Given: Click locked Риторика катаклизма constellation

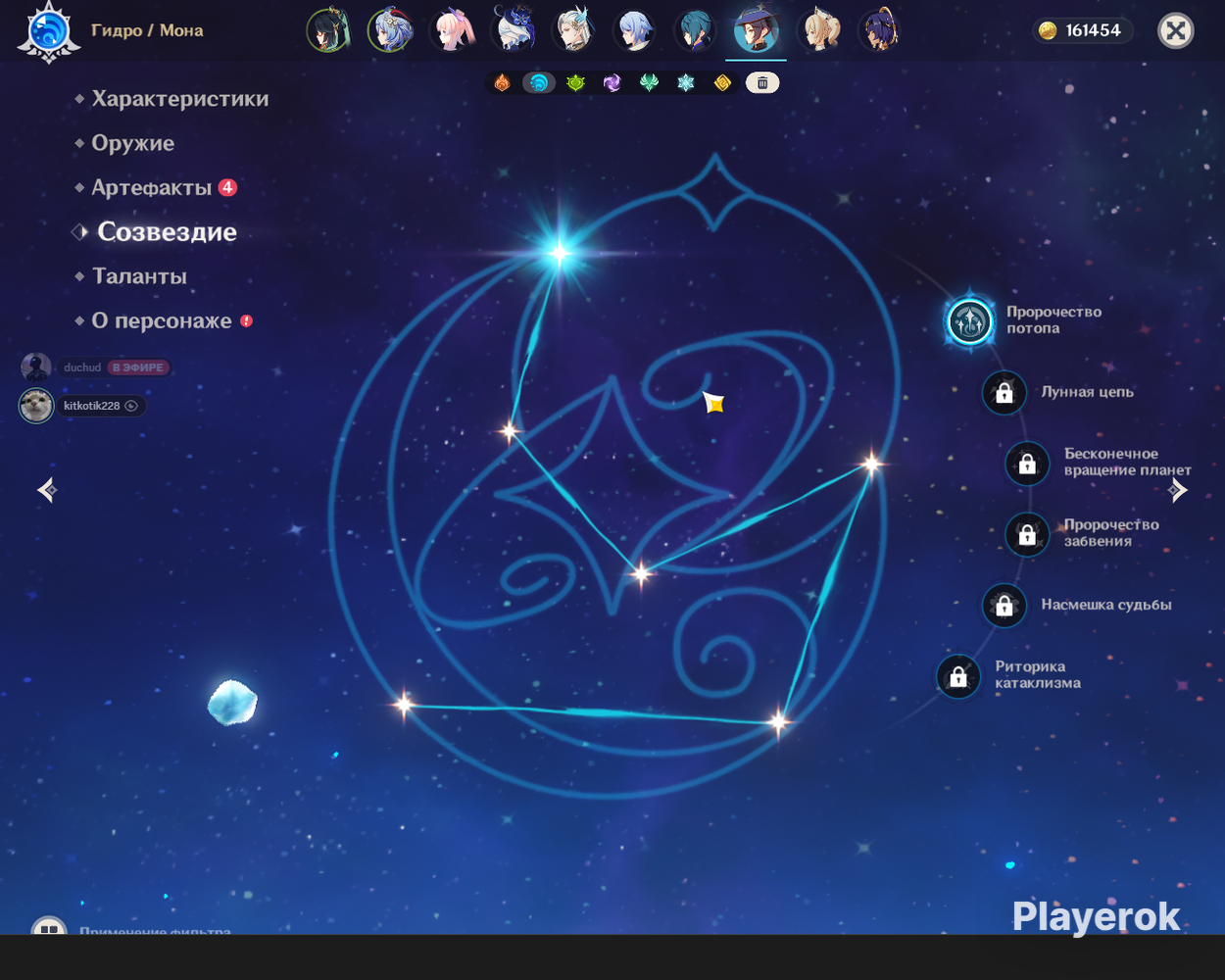Looking at the screenshot, I should coord(958,676).
